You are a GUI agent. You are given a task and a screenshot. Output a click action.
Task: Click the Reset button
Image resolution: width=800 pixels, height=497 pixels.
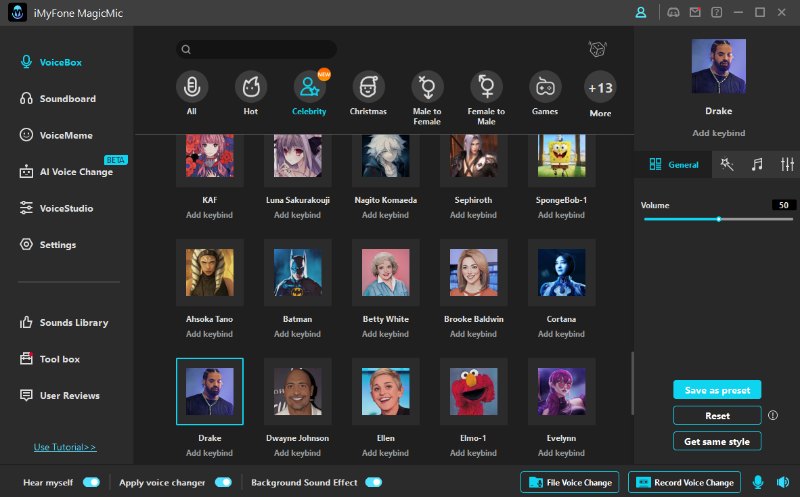(x=717, y=415)
